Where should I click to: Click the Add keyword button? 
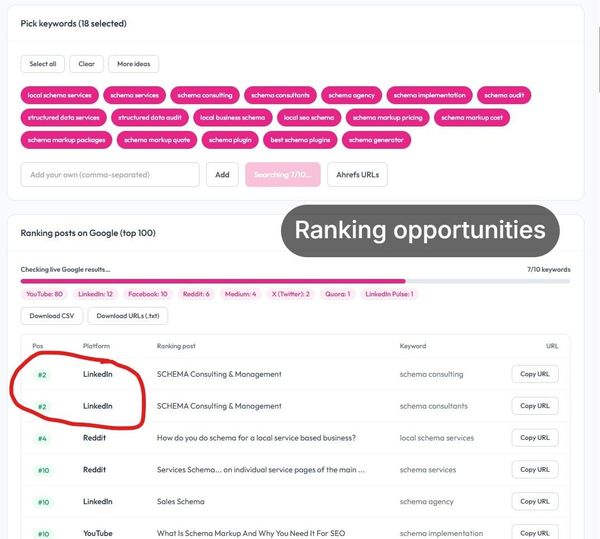pos(222,175)
